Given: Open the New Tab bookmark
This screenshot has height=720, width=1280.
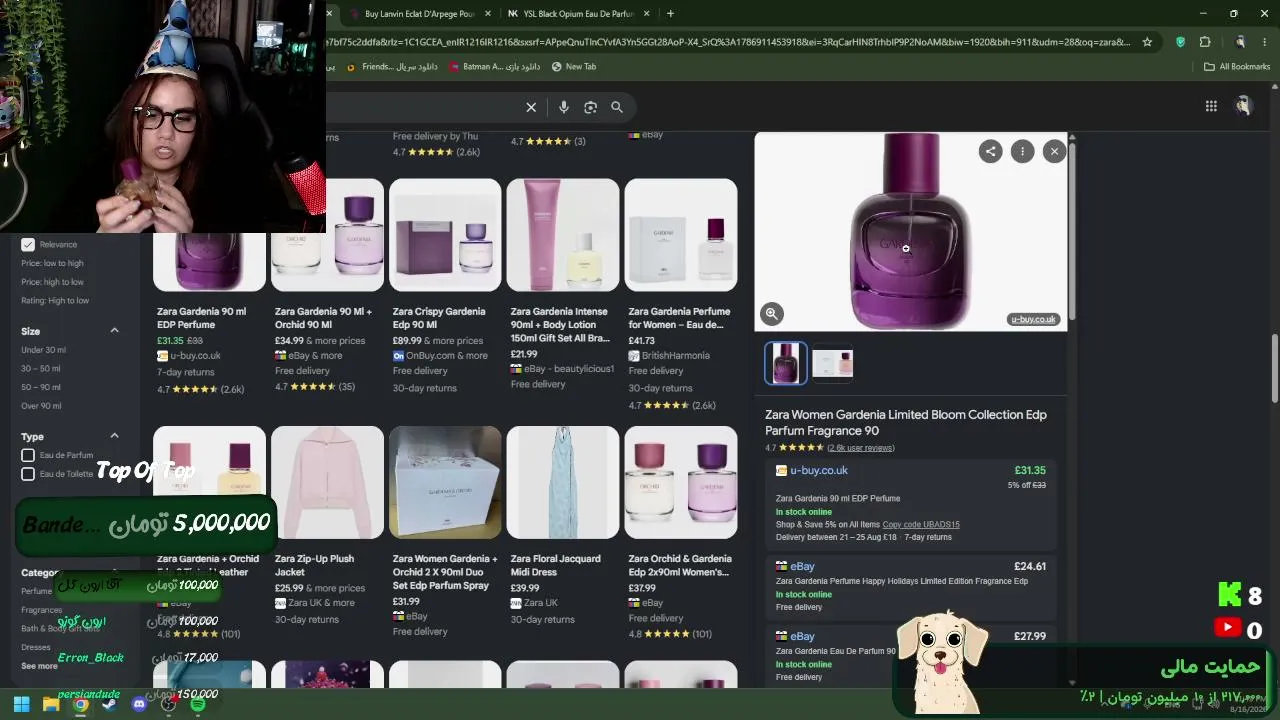Looking at the screenshot, I should (x=573, y=67).
